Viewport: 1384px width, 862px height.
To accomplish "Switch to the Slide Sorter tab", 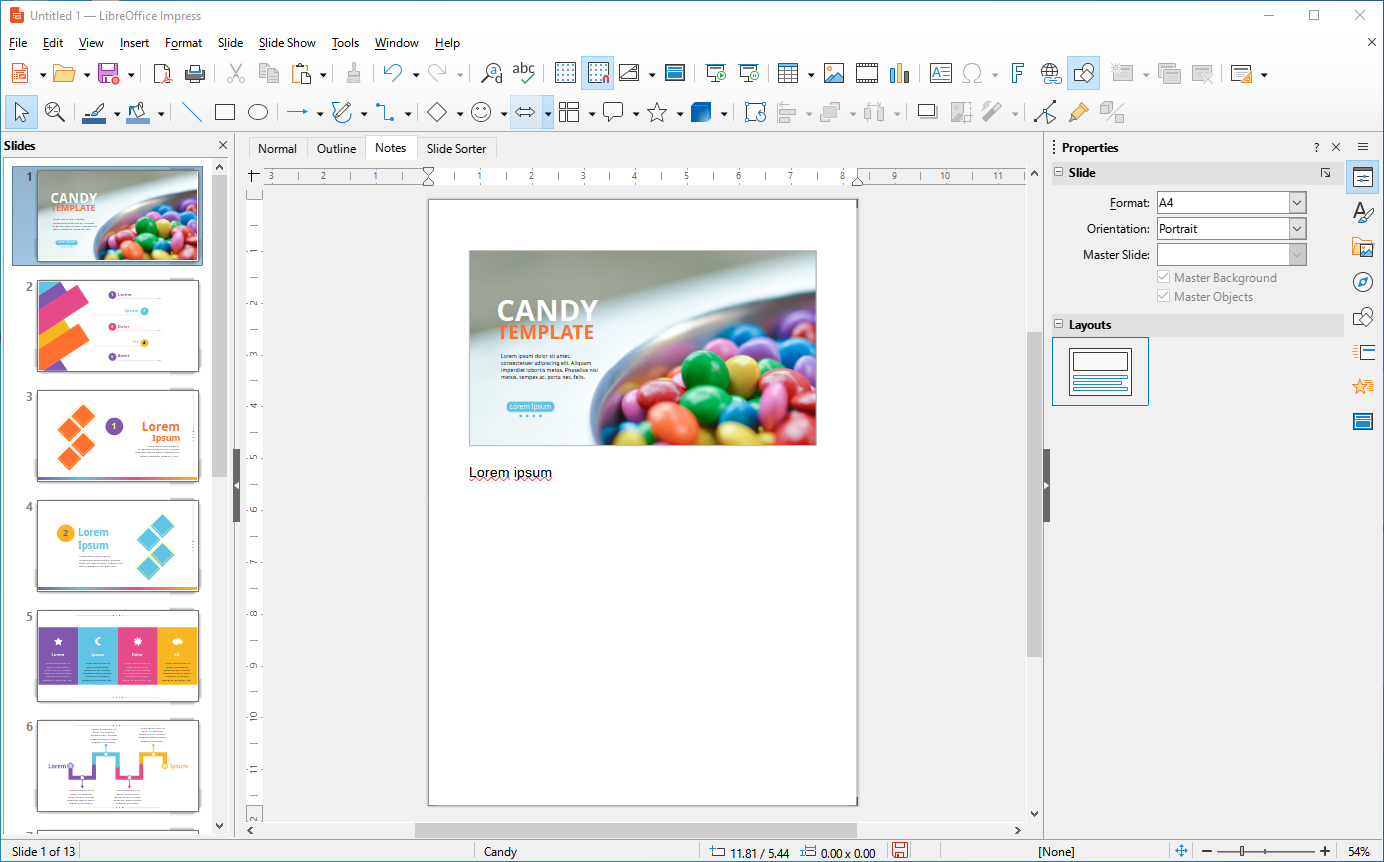I will click(456, 149).
